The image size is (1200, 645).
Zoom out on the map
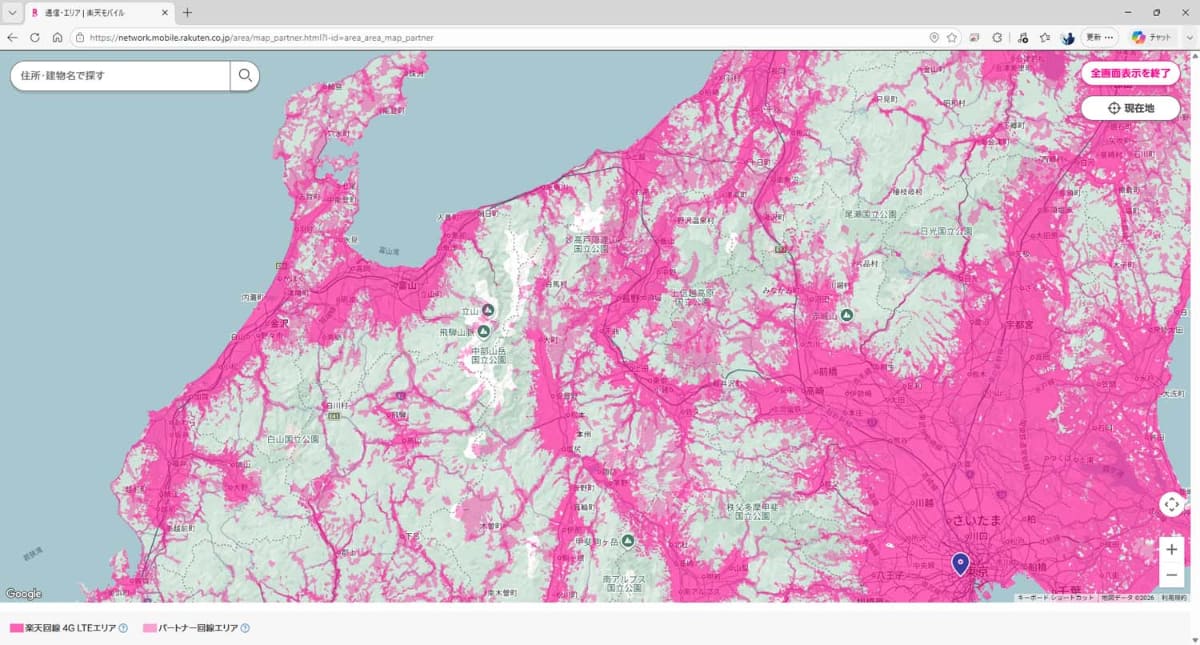[1171, 575]
